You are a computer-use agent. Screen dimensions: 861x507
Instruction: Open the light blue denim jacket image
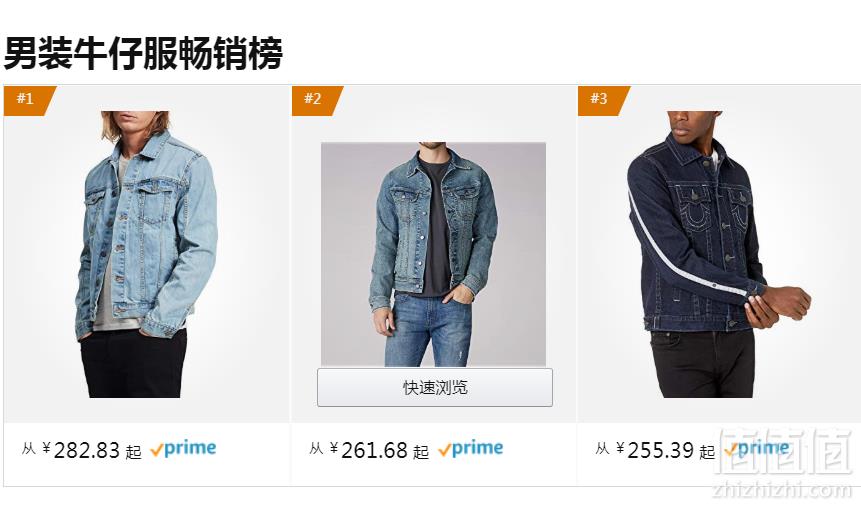[147, 254]
